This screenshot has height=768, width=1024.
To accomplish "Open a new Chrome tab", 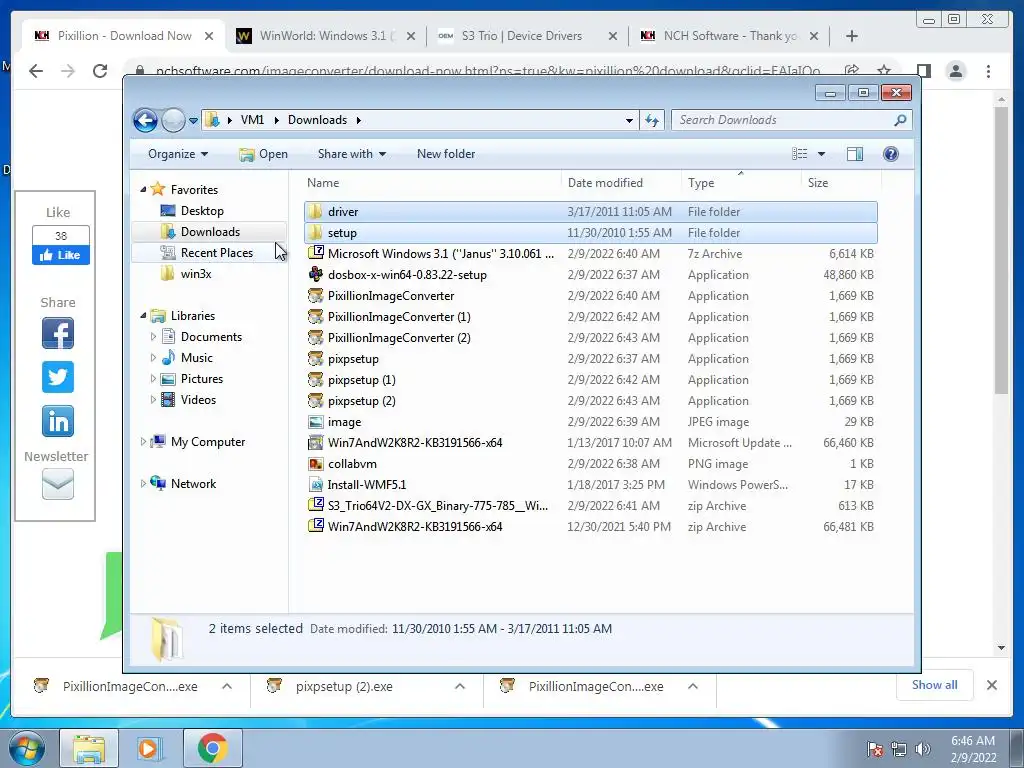I will coord(852,36).
